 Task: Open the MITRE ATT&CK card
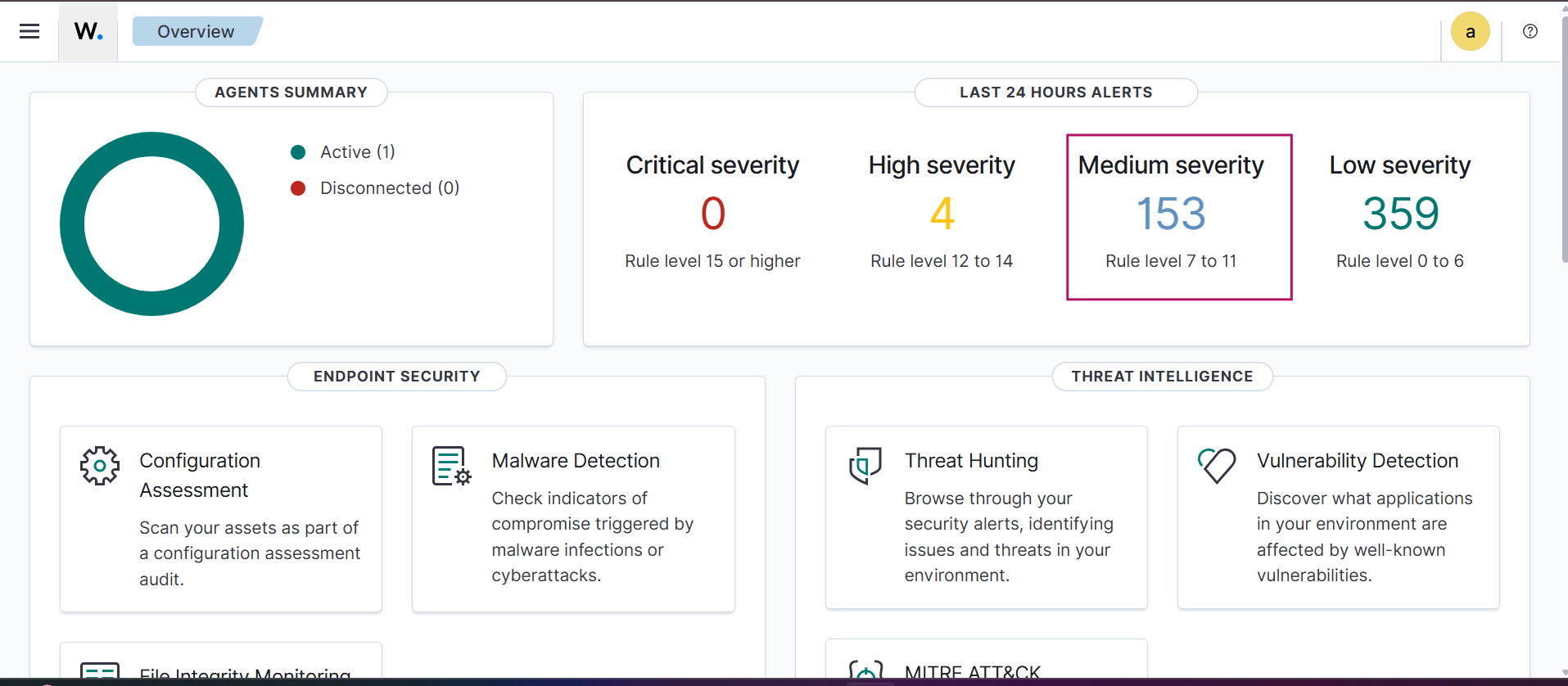coord(972,671)
